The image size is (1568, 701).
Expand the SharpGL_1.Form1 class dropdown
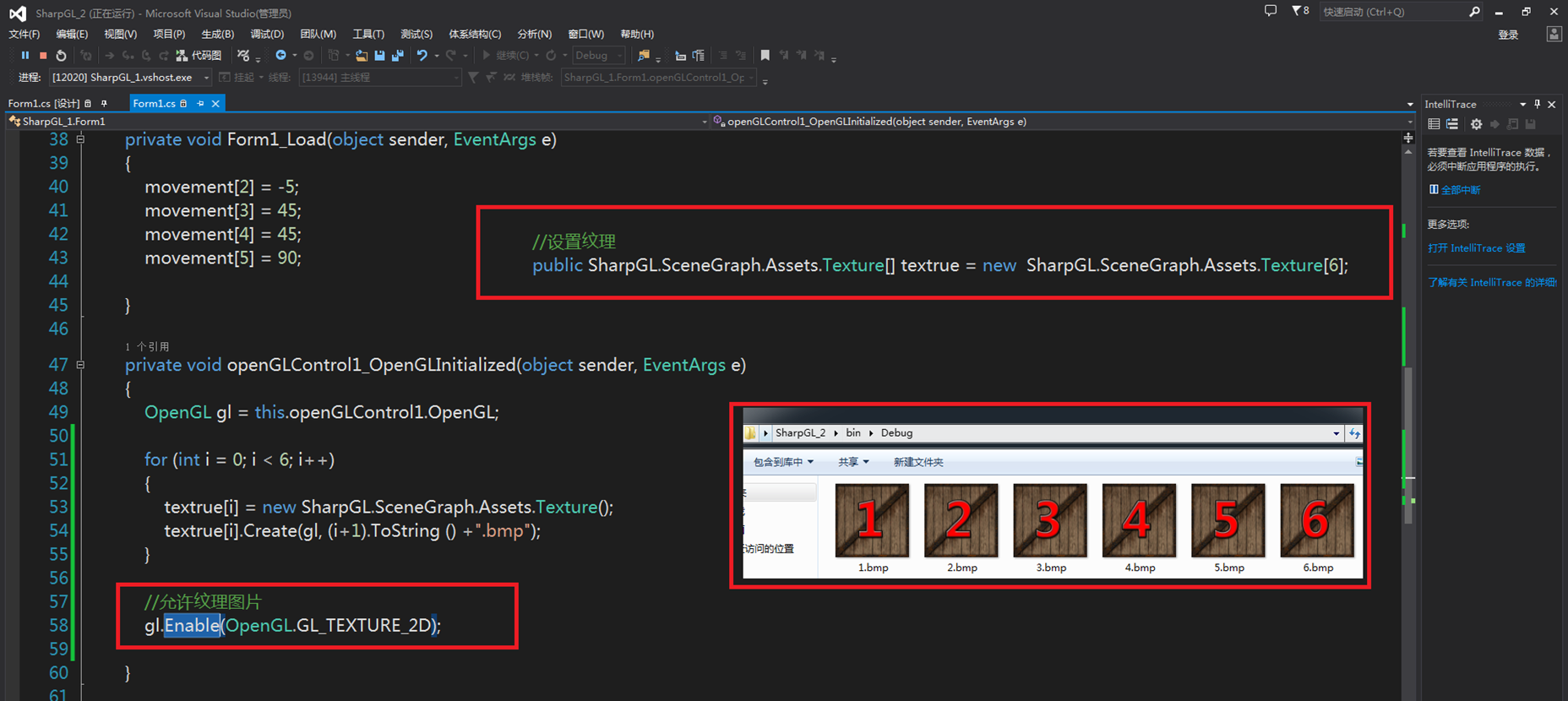704,122
